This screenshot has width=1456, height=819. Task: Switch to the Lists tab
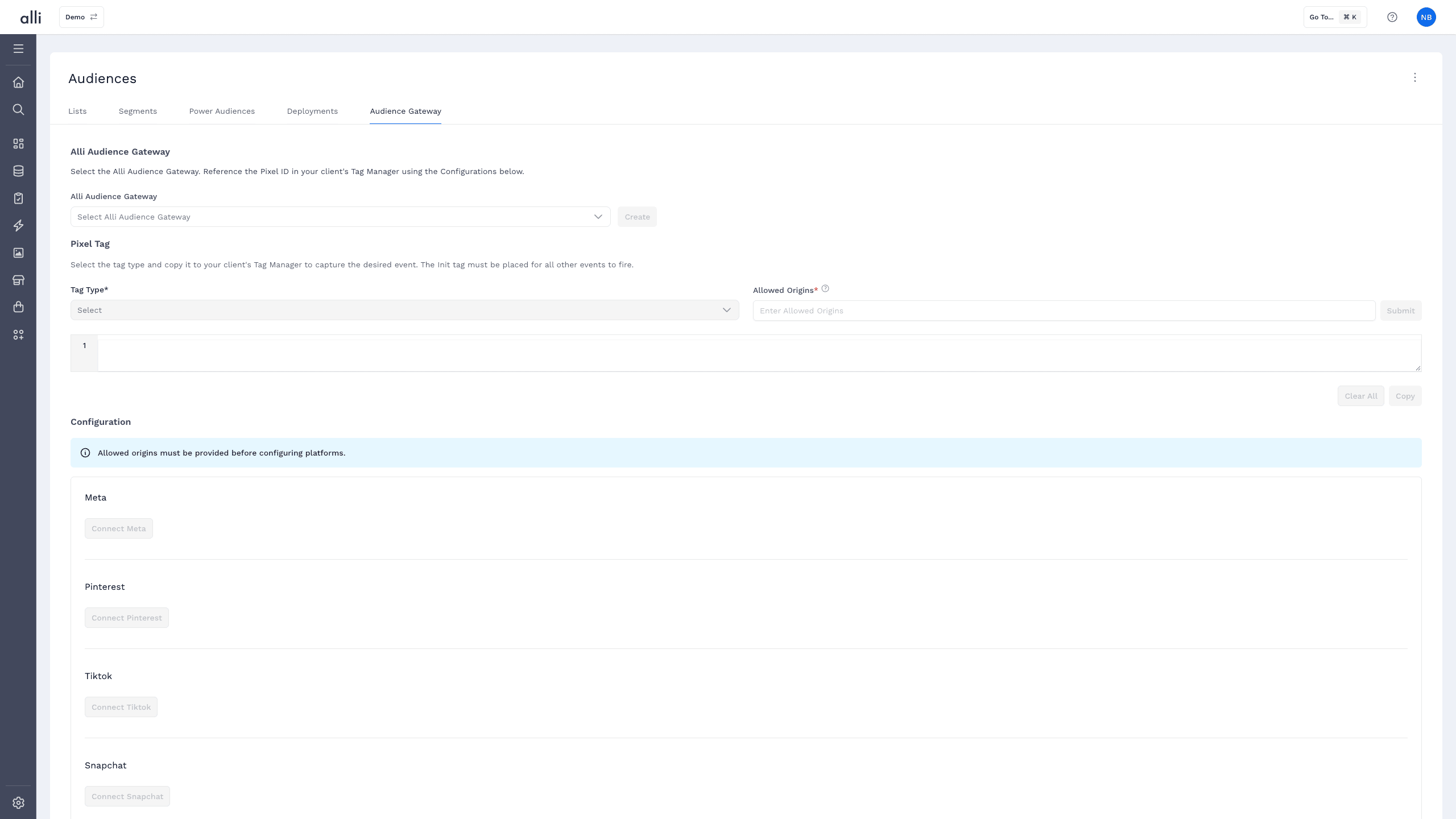click(77, 111)
